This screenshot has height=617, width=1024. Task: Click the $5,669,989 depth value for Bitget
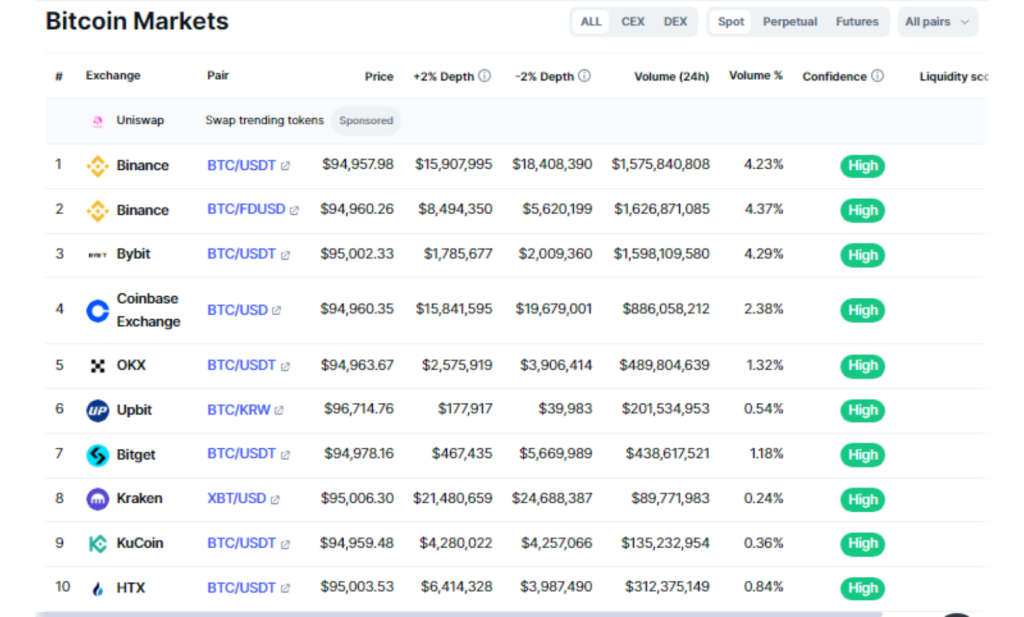[x=556, y=454]
